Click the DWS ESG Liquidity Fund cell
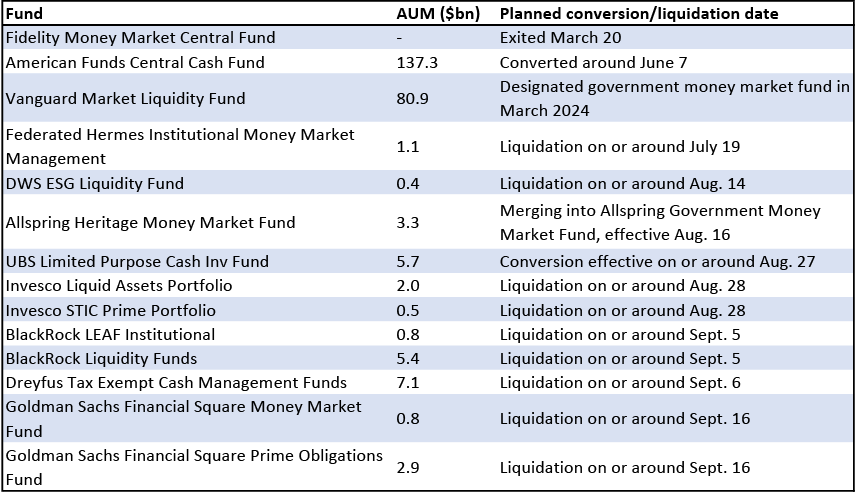Screen dimensions: 856x493 [94, 183]
